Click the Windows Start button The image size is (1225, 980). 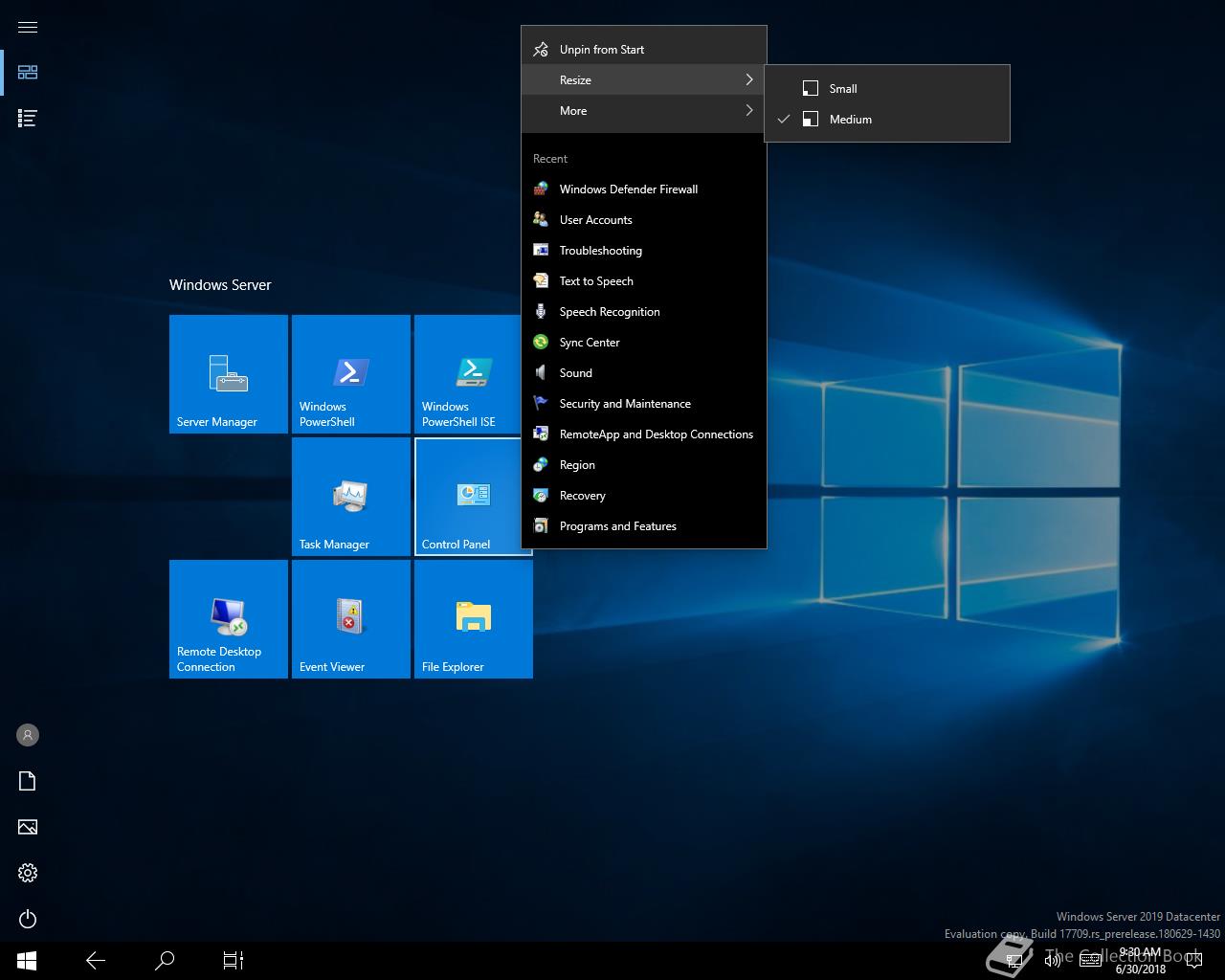click(27, 961)
